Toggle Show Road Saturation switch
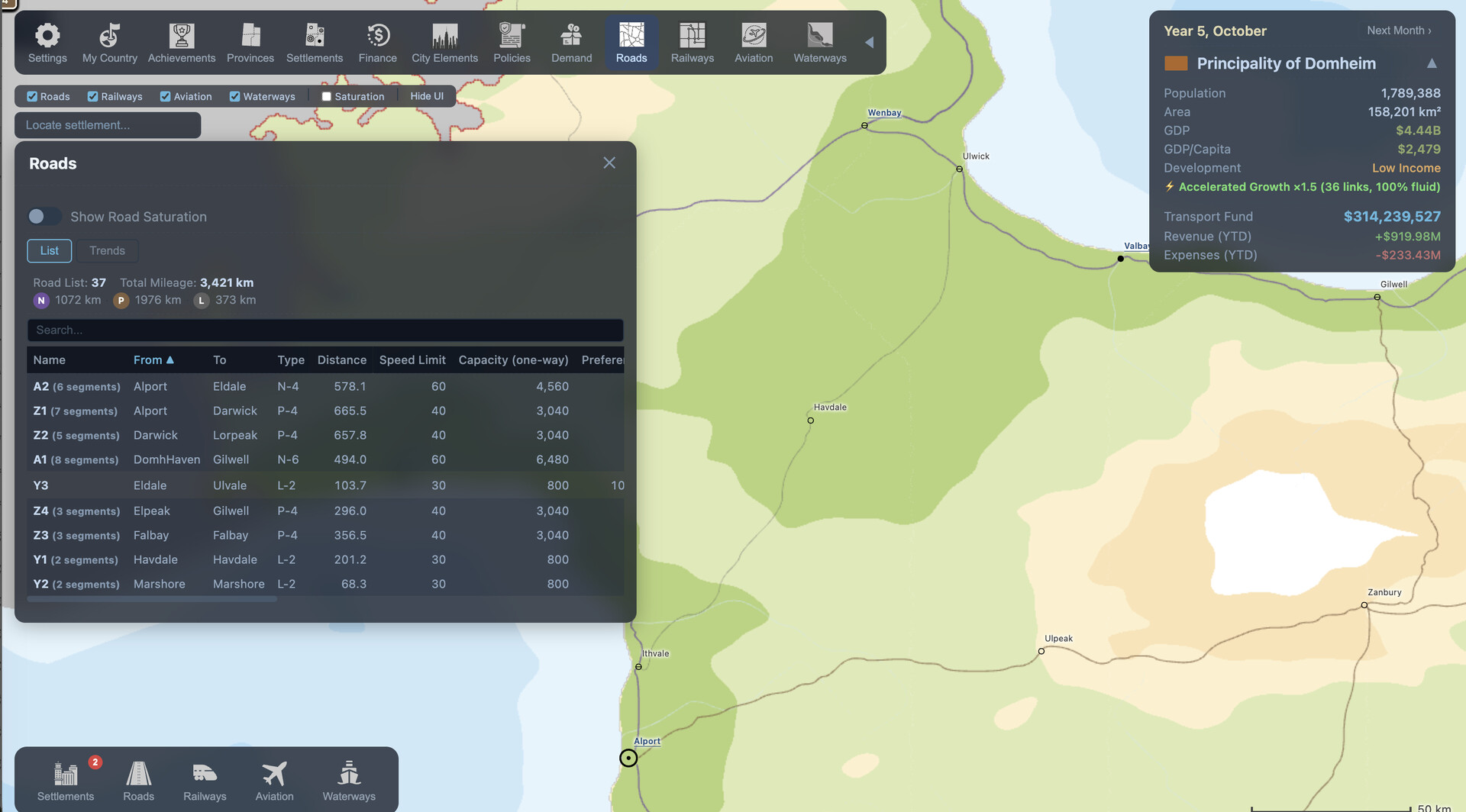This screenshot has height=812, width=1466. [x=44, y=217]
